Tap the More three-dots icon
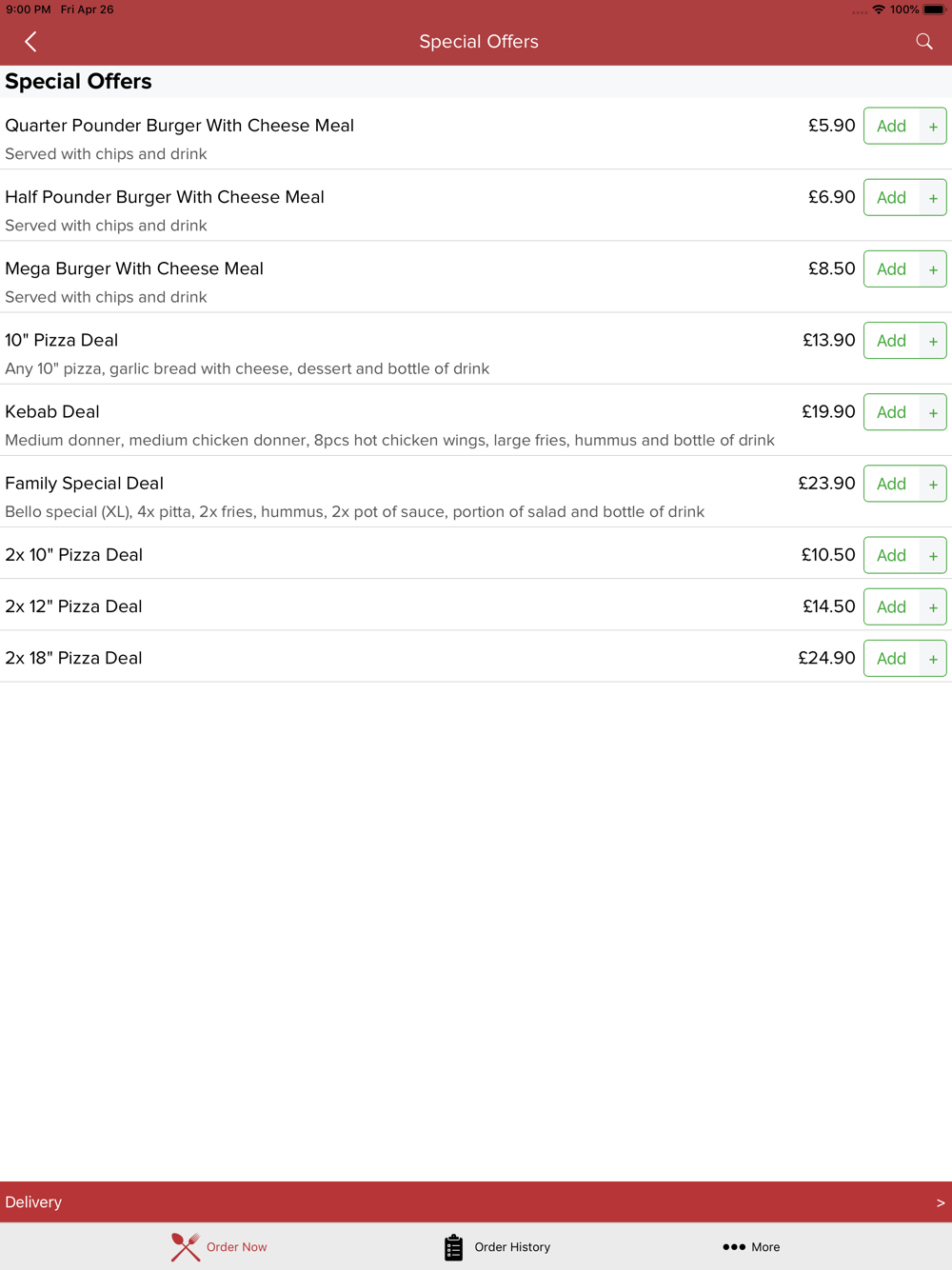 pos(734,1247)
